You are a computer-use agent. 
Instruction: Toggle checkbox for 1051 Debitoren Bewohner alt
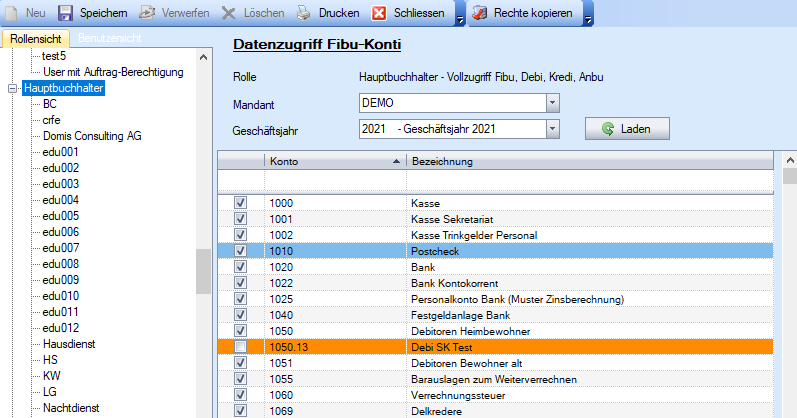click(240, 363)
